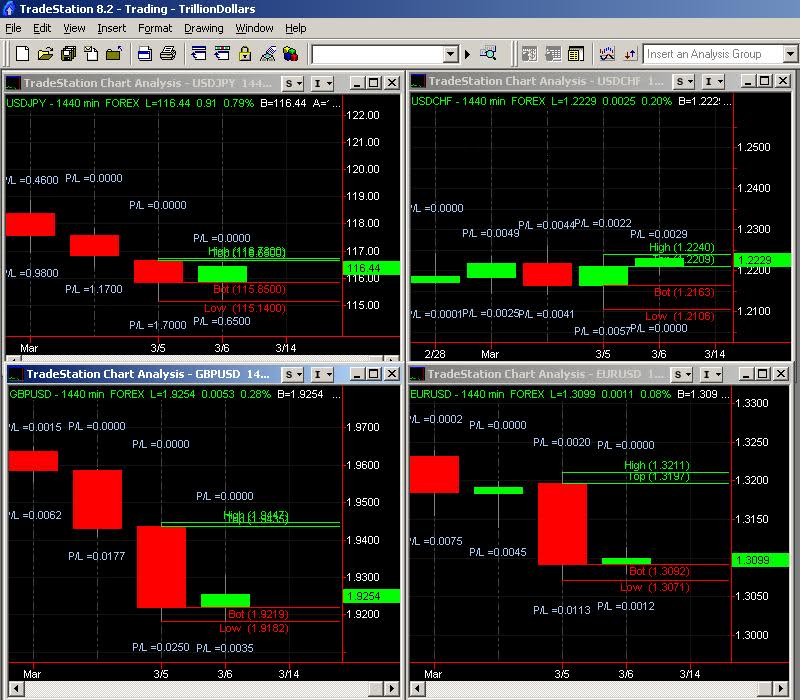
Task: Open the I dropdown in USDJPY window
Action: tap(322, 83)
